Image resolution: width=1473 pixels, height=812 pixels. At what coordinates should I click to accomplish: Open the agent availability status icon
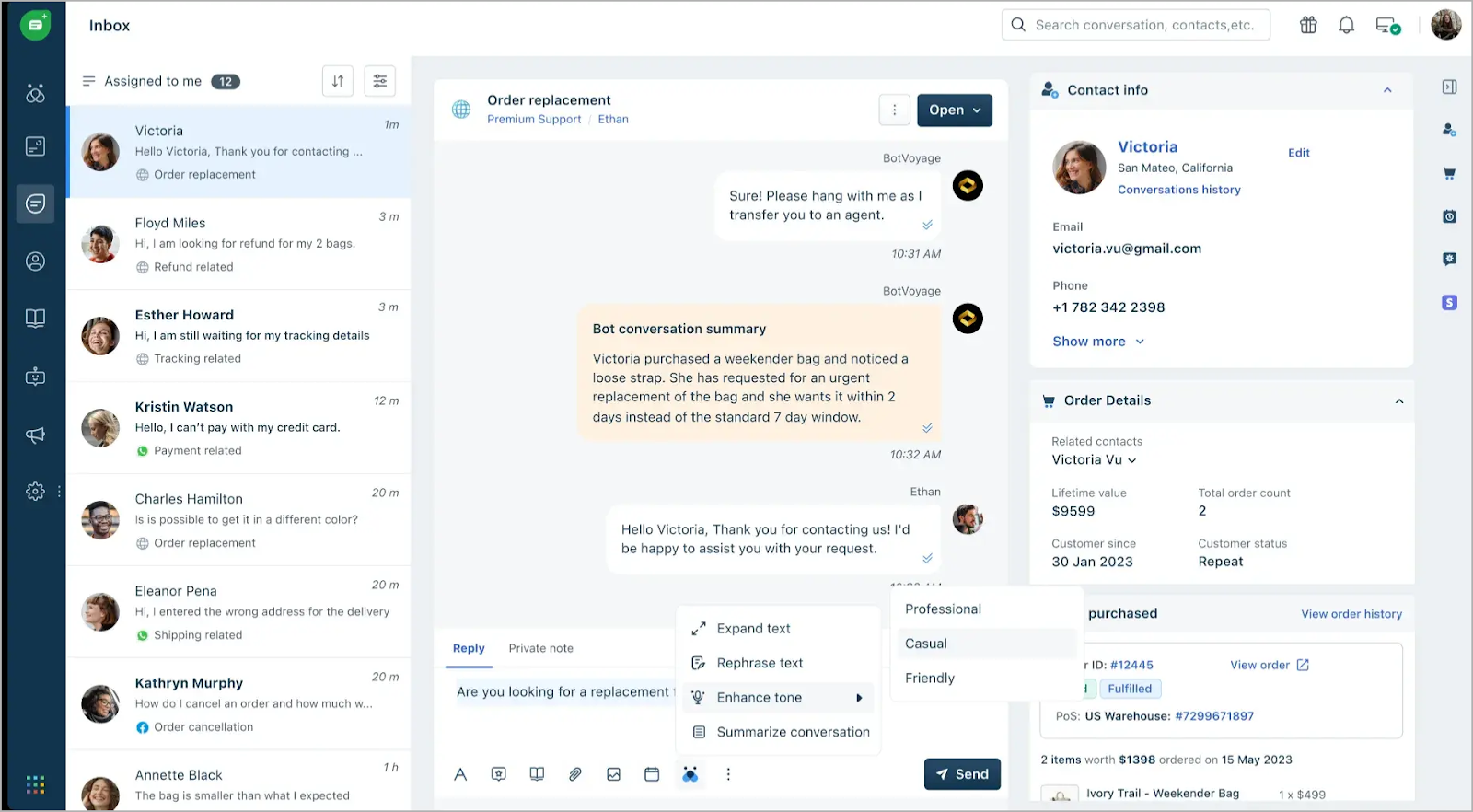click(x=1387, y=25)
